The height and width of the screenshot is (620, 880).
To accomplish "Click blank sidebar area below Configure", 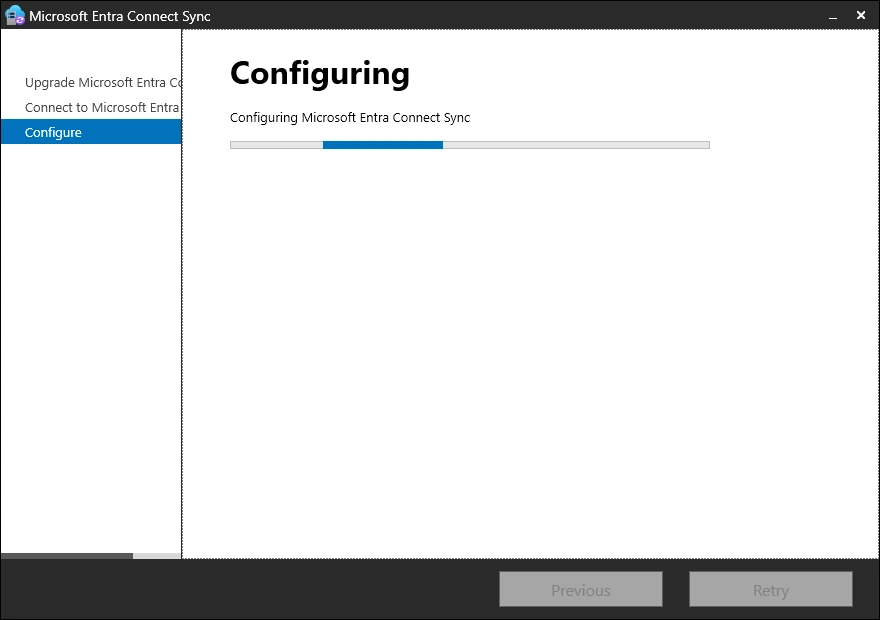I will tap(90, 350).
